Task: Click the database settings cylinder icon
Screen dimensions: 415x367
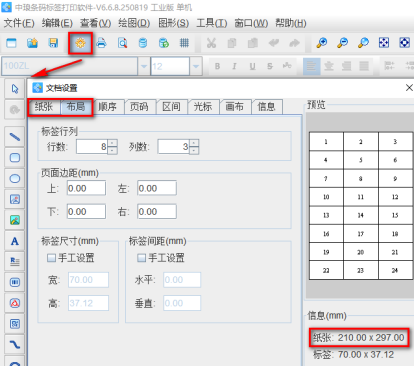Action: [x=143, y=43]
